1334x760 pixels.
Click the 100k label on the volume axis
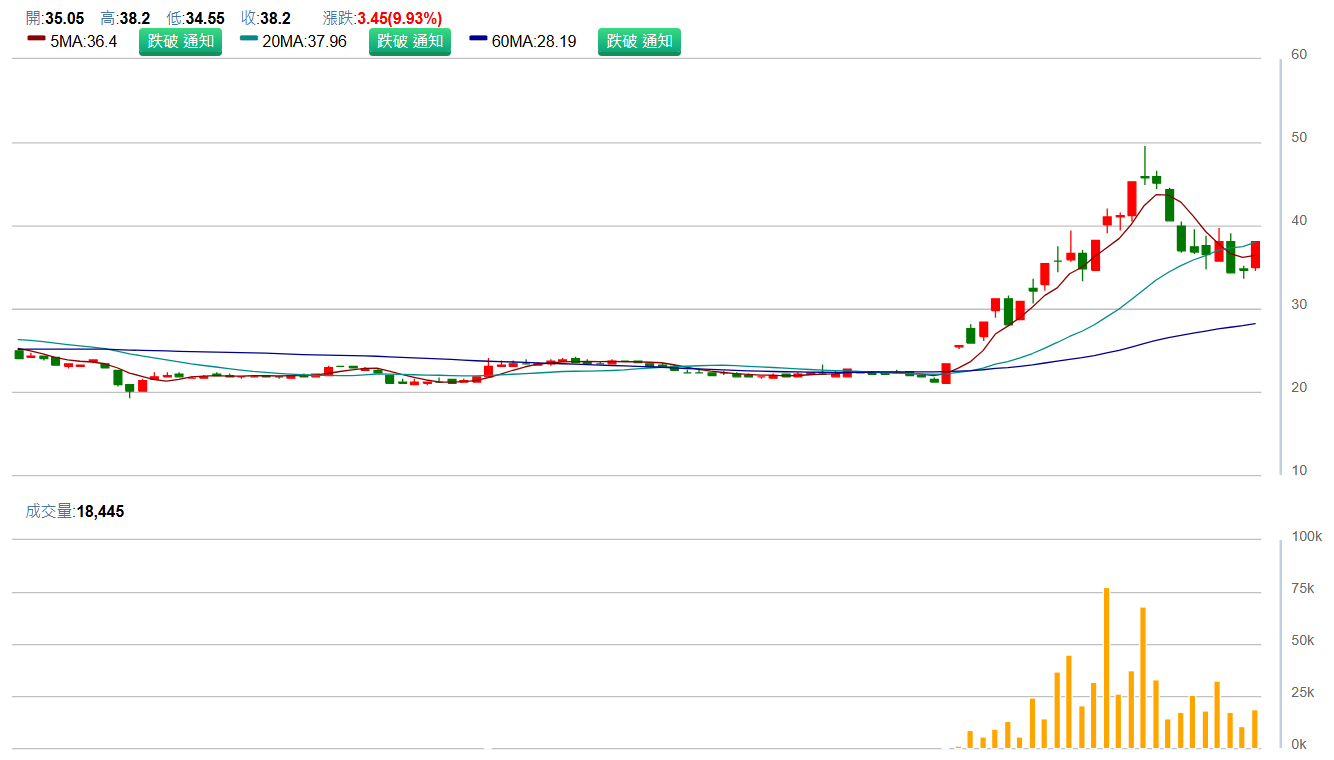[x=1307, y=537]
